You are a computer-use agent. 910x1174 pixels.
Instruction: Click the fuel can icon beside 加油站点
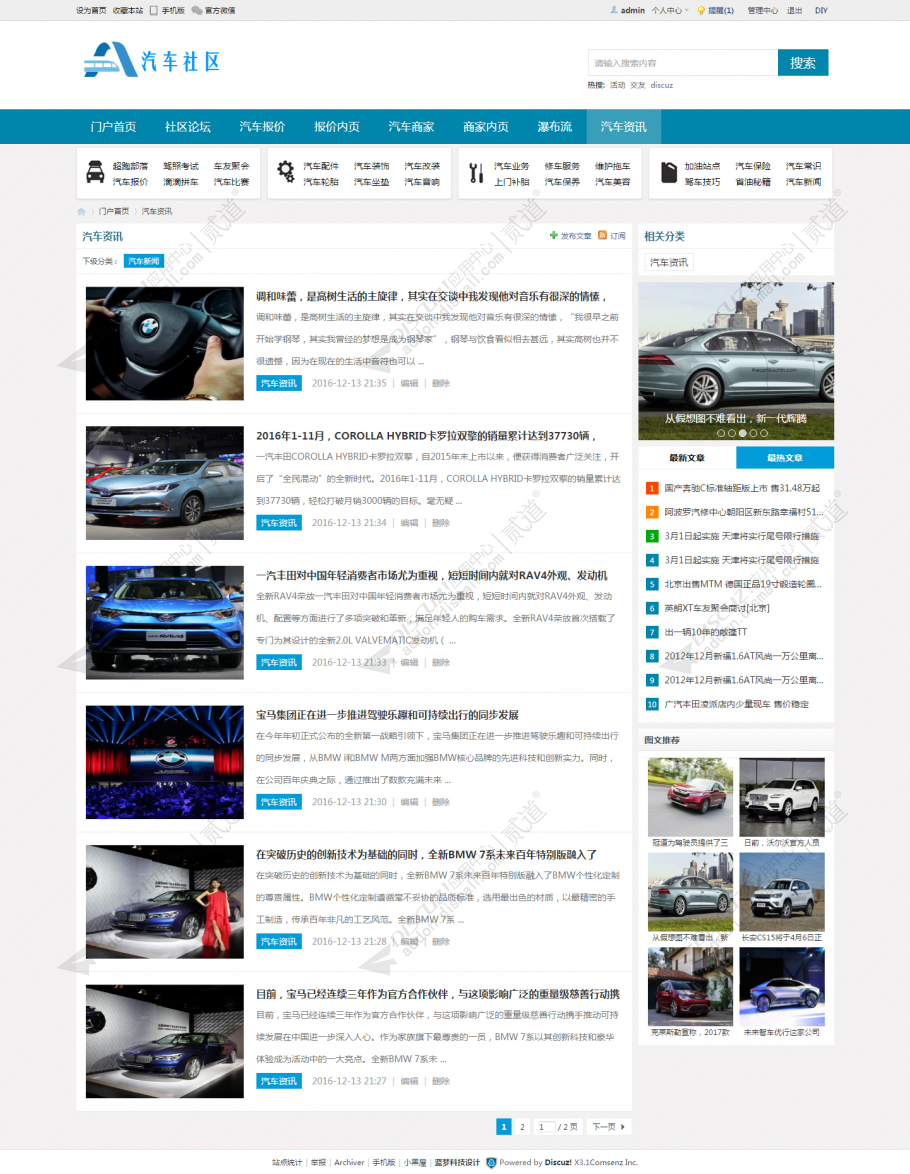(x=668, y=172)
